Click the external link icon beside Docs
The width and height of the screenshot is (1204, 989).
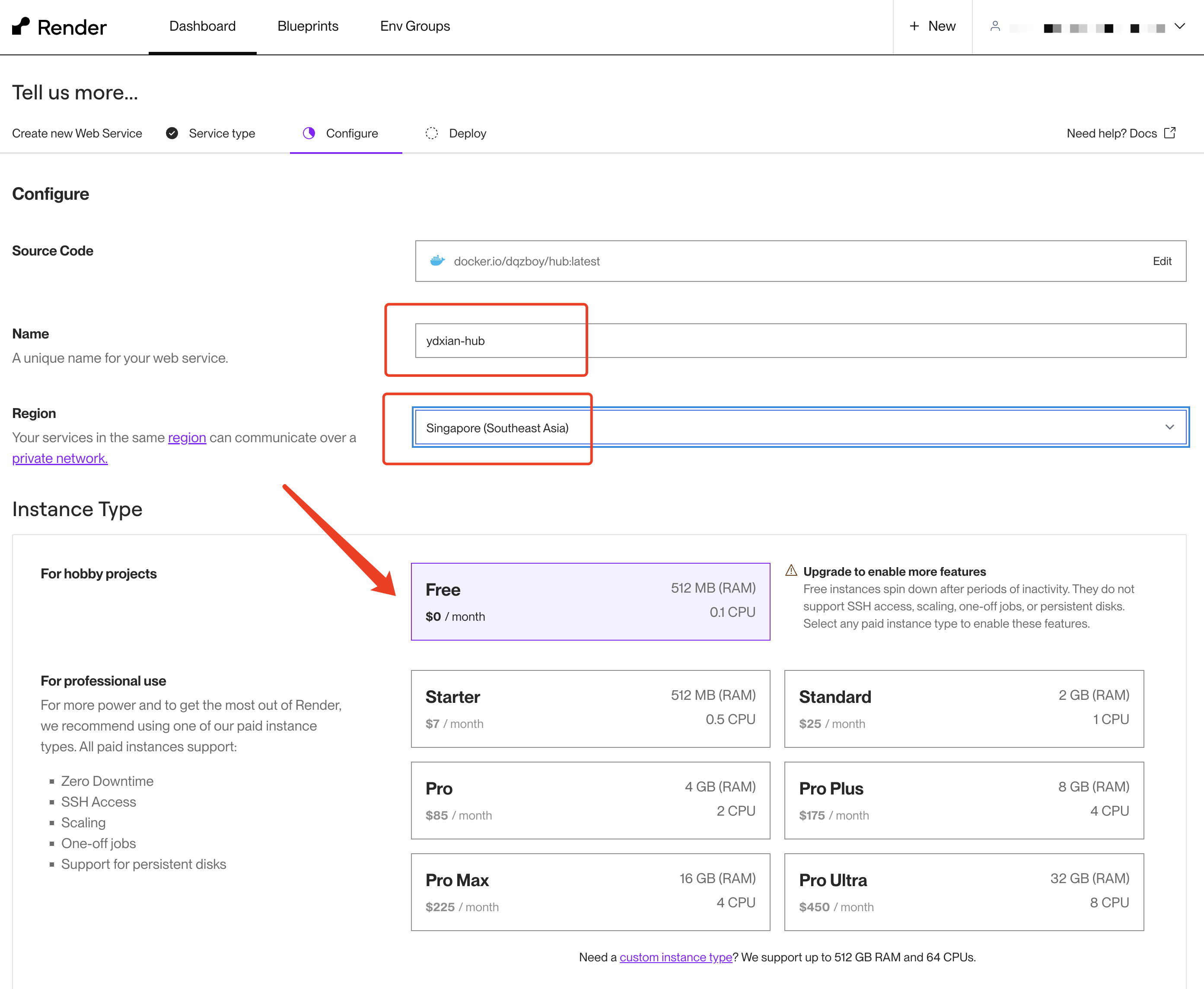(x=1170, y=133)
